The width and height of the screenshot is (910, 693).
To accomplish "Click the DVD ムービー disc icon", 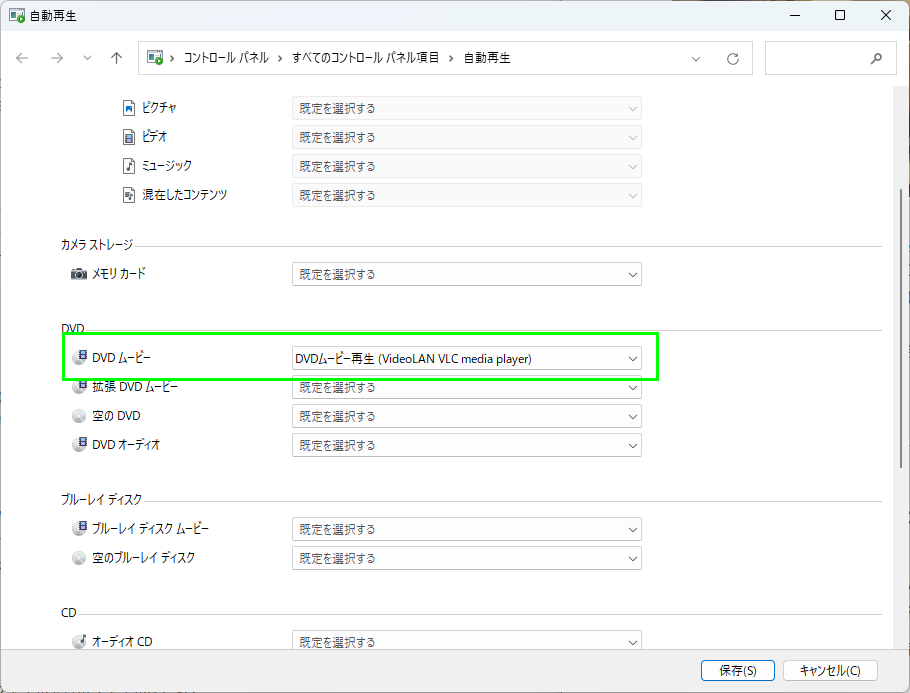I will (80, 357).
